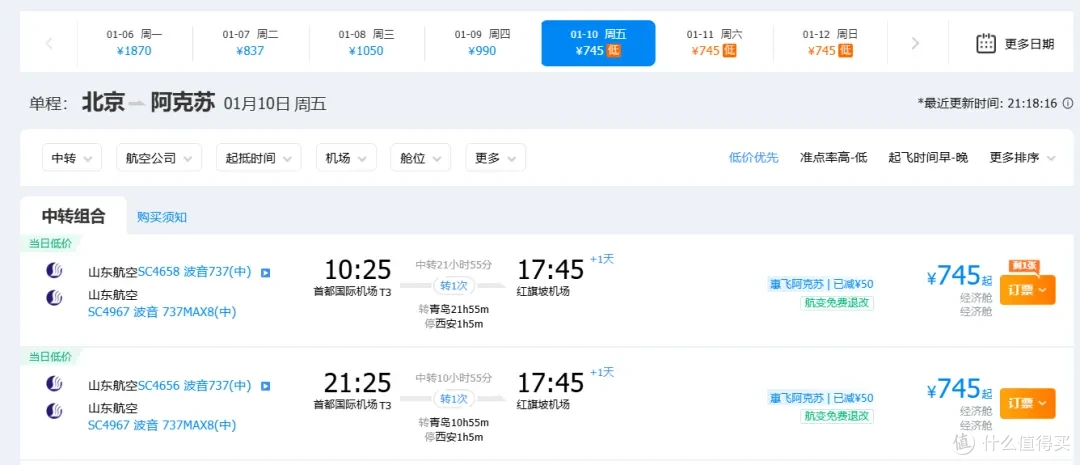Expand the 更多排序 sort dropdown

[x=1022, y=158]
